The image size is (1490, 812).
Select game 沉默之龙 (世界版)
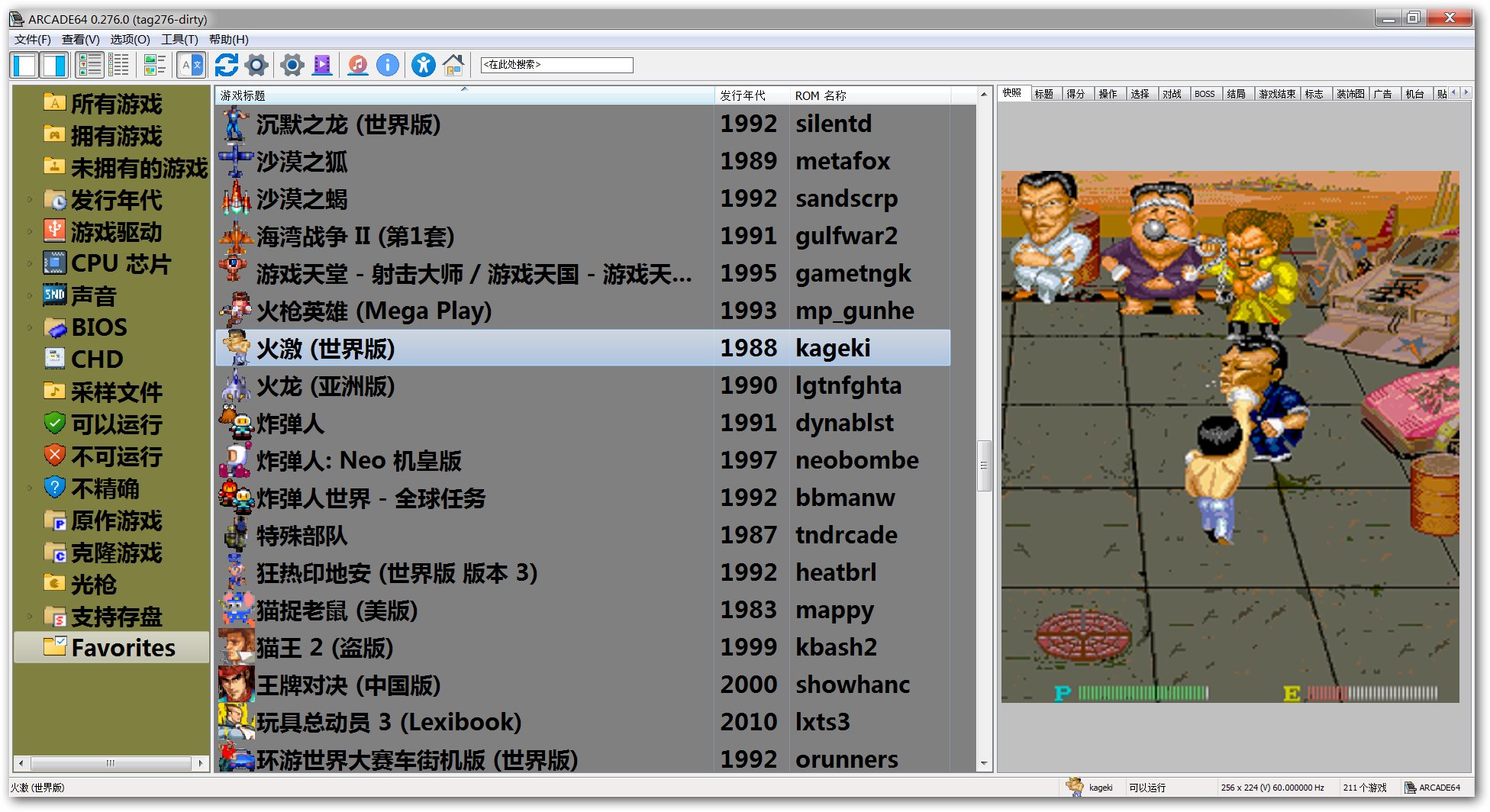coord(583,124)
